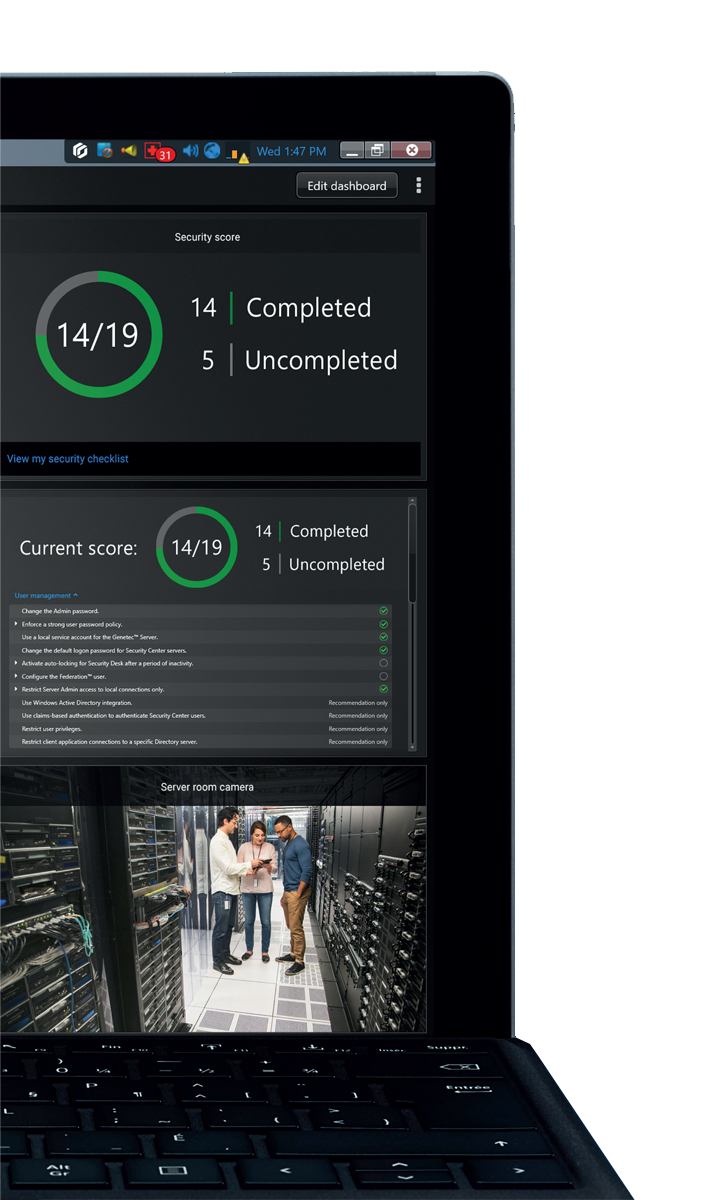Click the large '5 Uncompleted' text
The height and width of the screenshot is (1200, 708).
[x=299, y=360]
